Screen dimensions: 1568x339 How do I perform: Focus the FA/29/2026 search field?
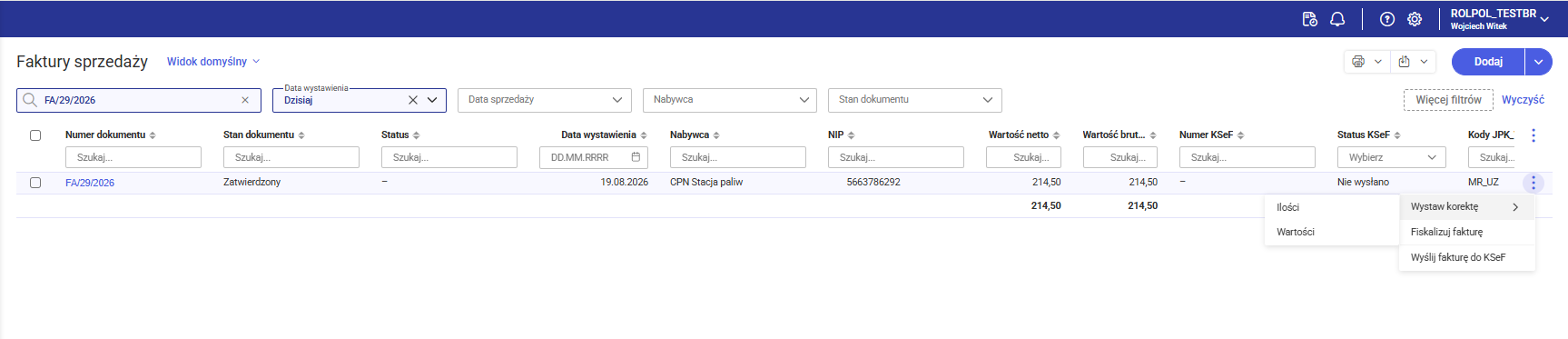[x=139, y=100]
